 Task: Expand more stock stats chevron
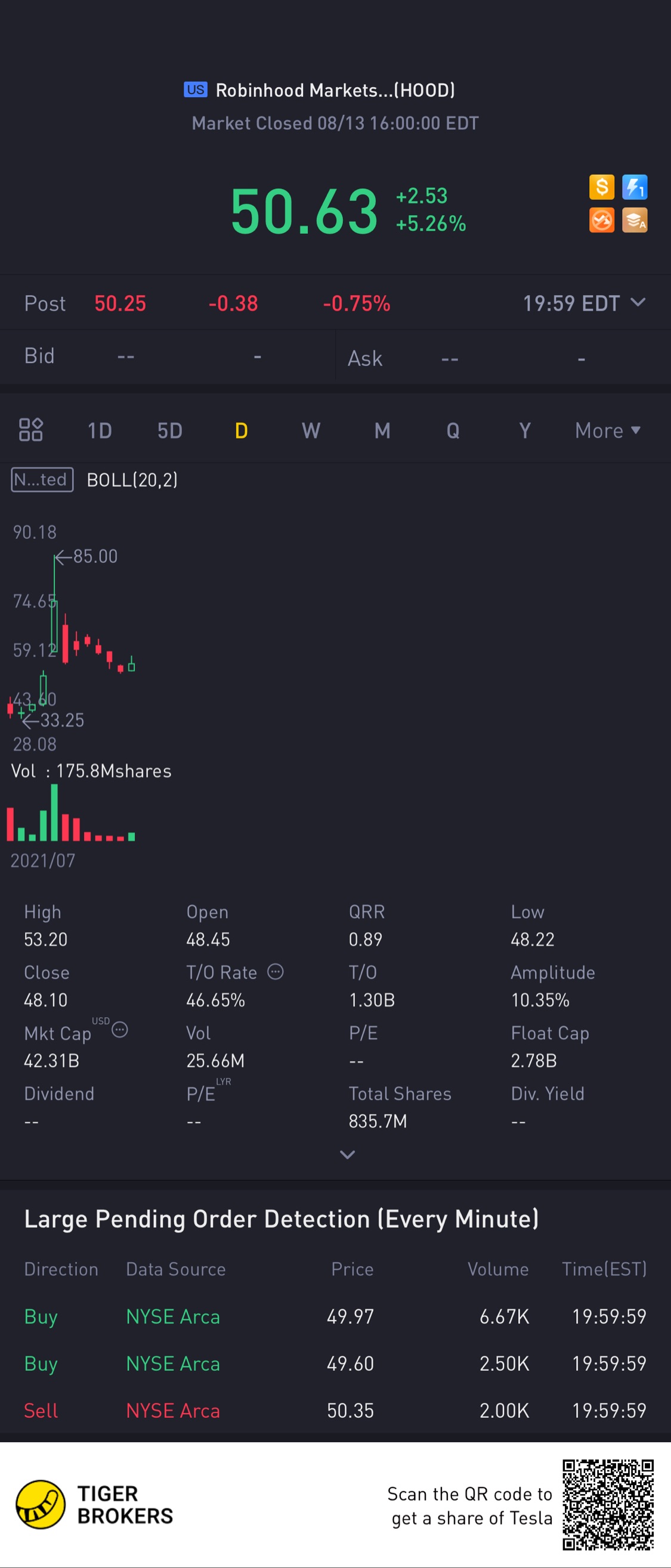(x=347, y=1155)
